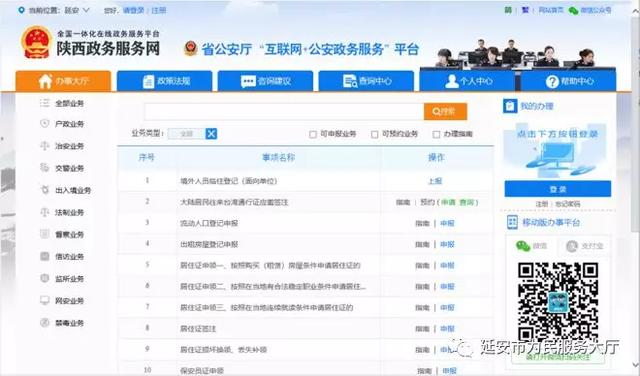Check the 可申报业务 checkbox
Viewport: 640px width, 376px height.
tap(313, 134)
